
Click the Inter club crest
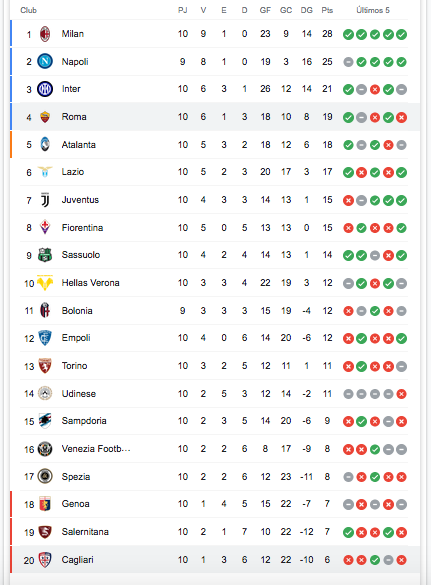tap(45, 89)
